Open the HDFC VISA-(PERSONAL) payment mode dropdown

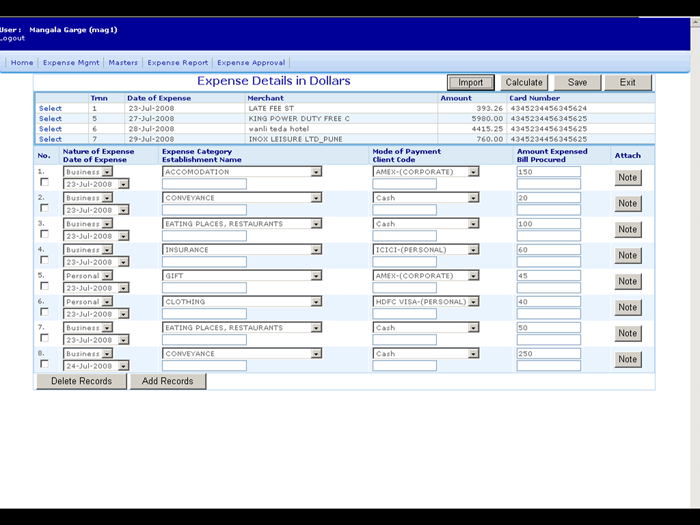426,302
